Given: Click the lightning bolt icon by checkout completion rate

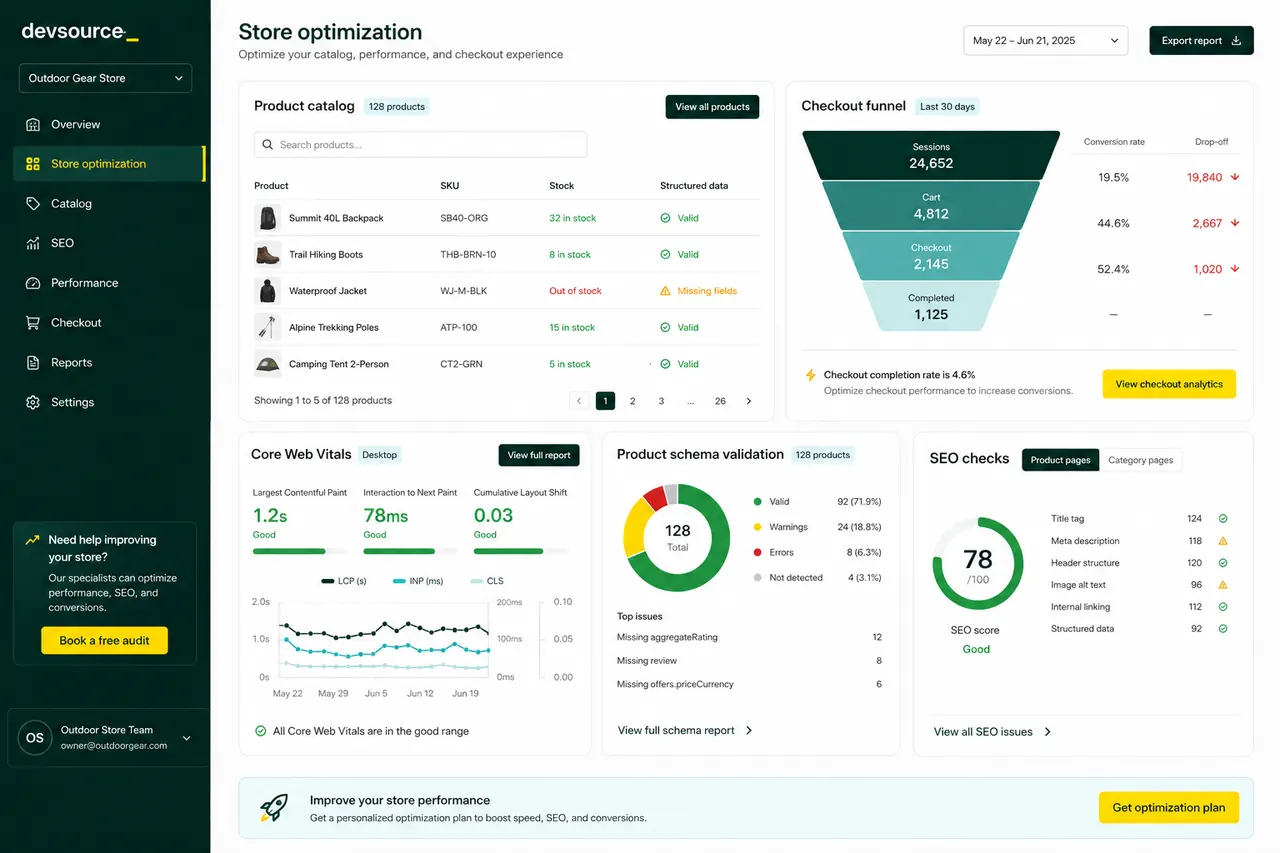Looking at the screenshot, I should point(811,375).
